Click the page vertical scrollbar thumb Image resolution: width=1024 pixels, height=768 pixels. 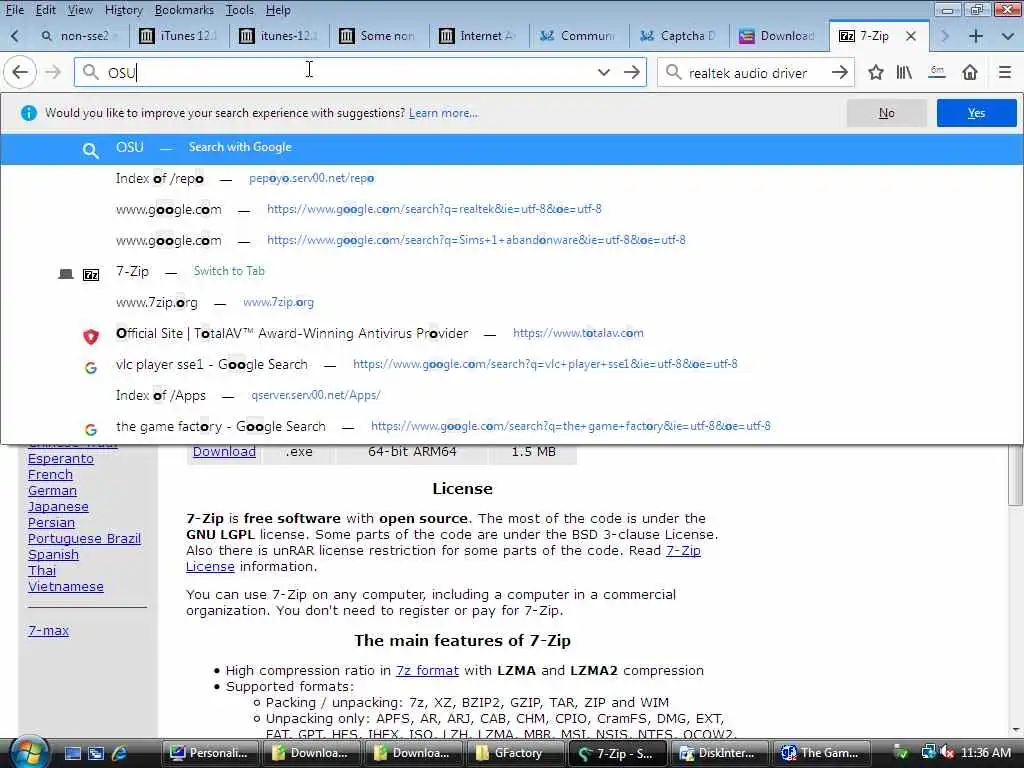point(1015,475)
